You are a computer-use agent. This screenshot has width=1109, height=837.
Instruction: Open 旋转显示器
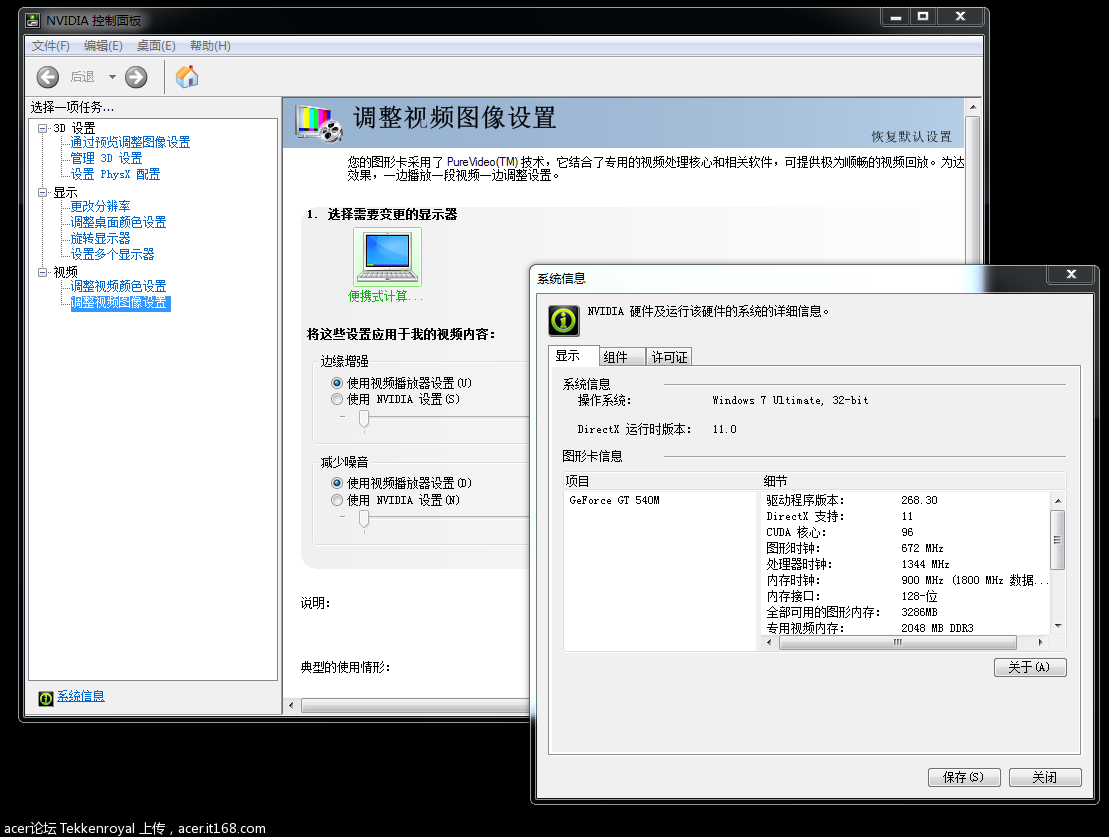(100, 238)
